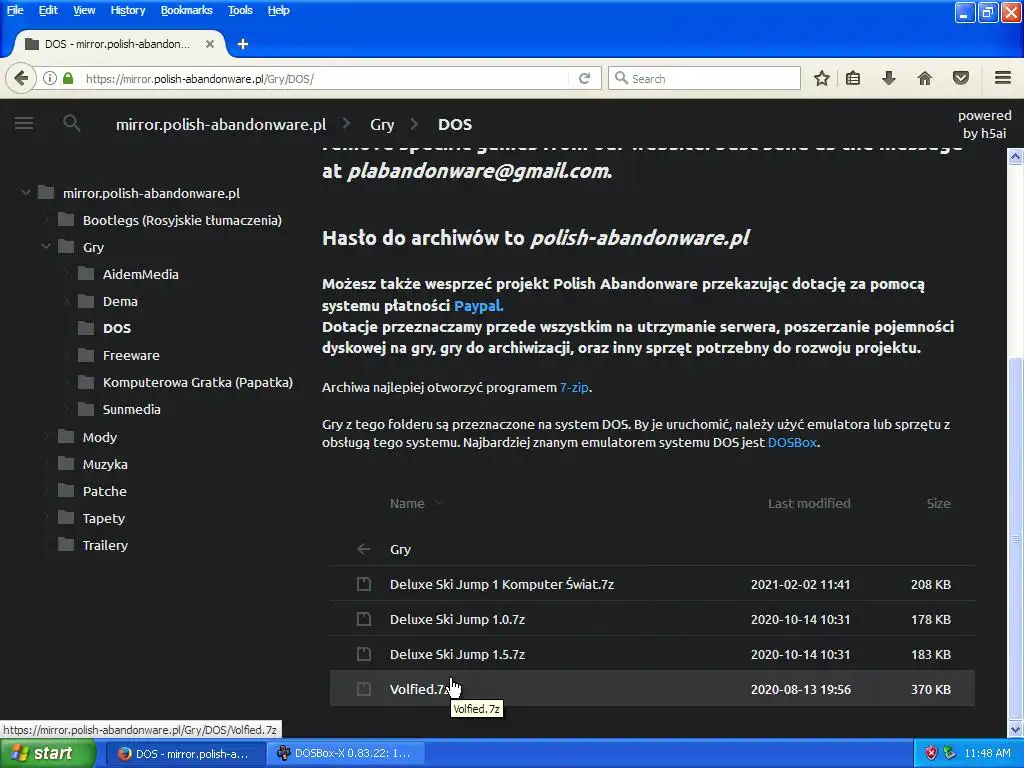The height and width of the screenshot is (768, 1024).
Task: Expand the Tapety tree node arrow
Action: point(46,518)
